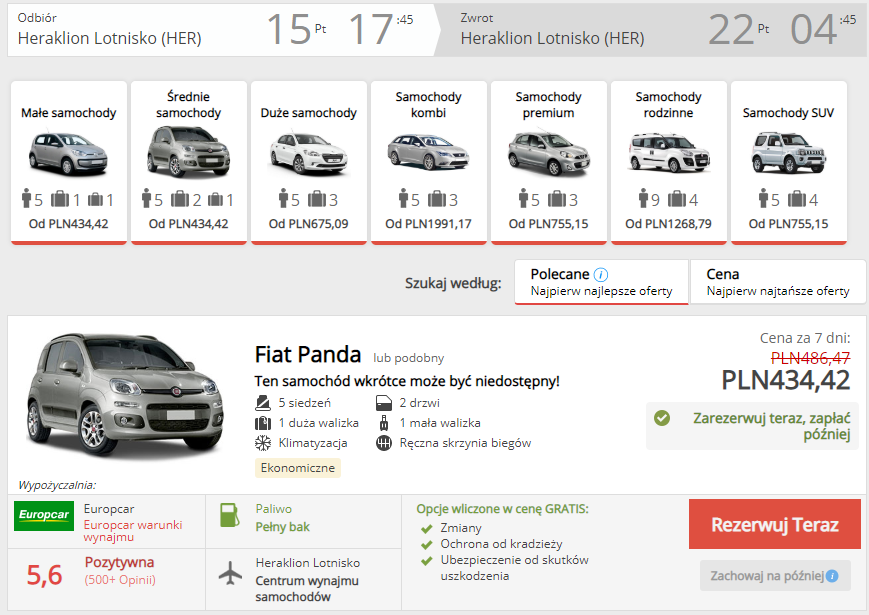869x615 pixels.
Task: Click Zachowaj na później button
Action: (x=775, y=576)
